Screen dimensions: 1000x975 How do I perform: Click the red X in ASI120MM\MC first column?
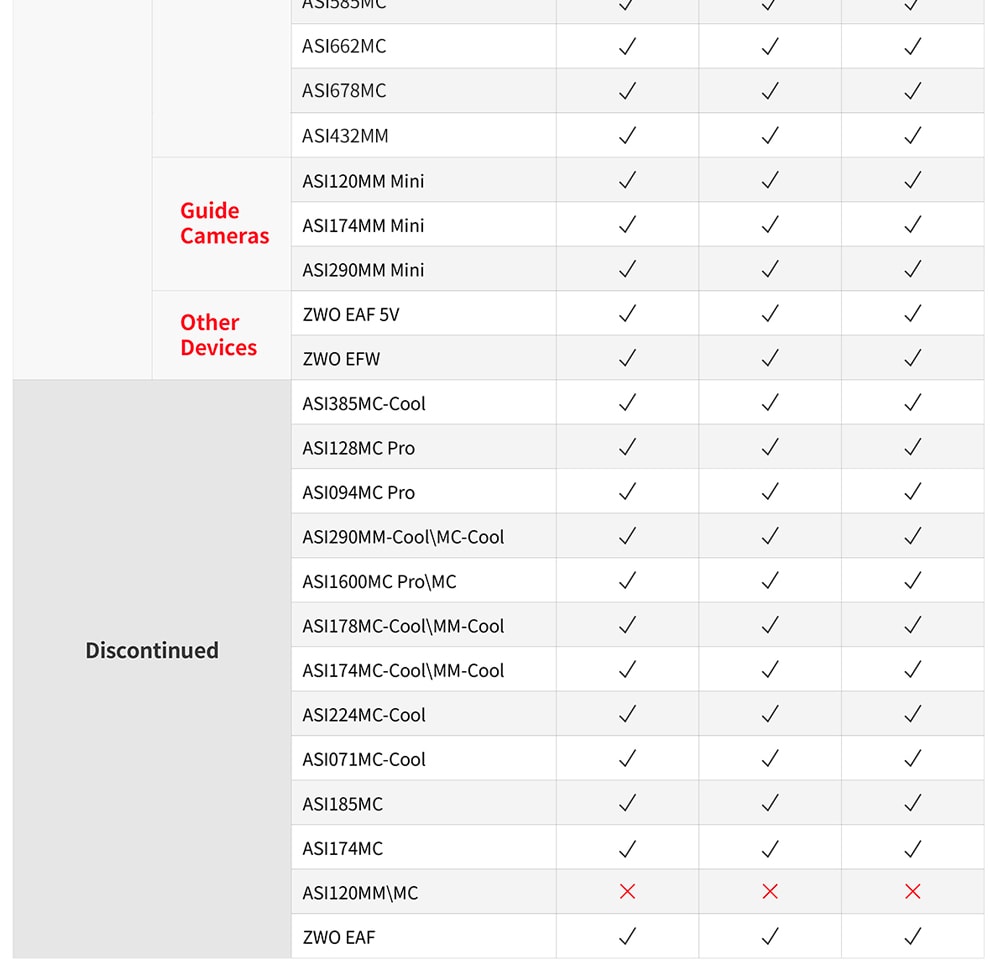pyautogui.click(x=628, y=891)
